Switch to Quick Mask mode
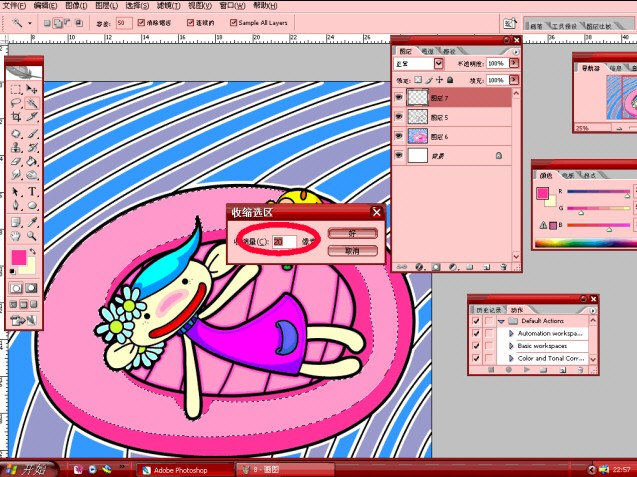The height and width of the screenshot is (477, 637). pyautogui.click(x=31, y=288)
